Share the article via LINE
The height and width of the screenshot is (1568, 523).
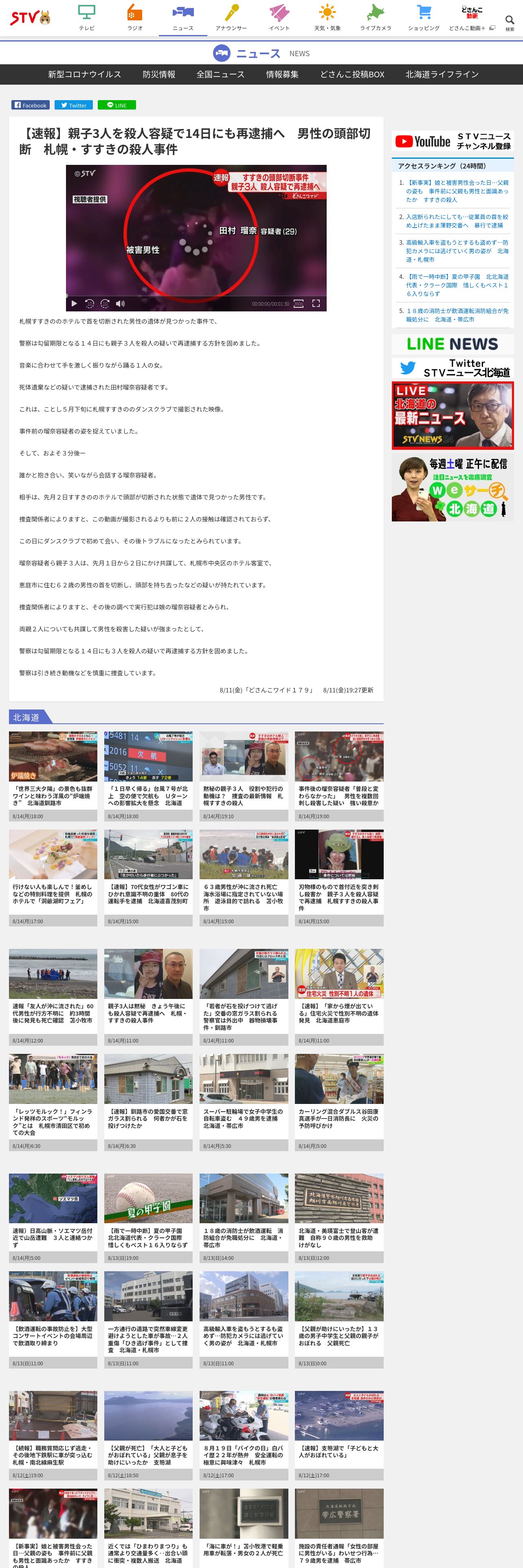tap(117, 105)
